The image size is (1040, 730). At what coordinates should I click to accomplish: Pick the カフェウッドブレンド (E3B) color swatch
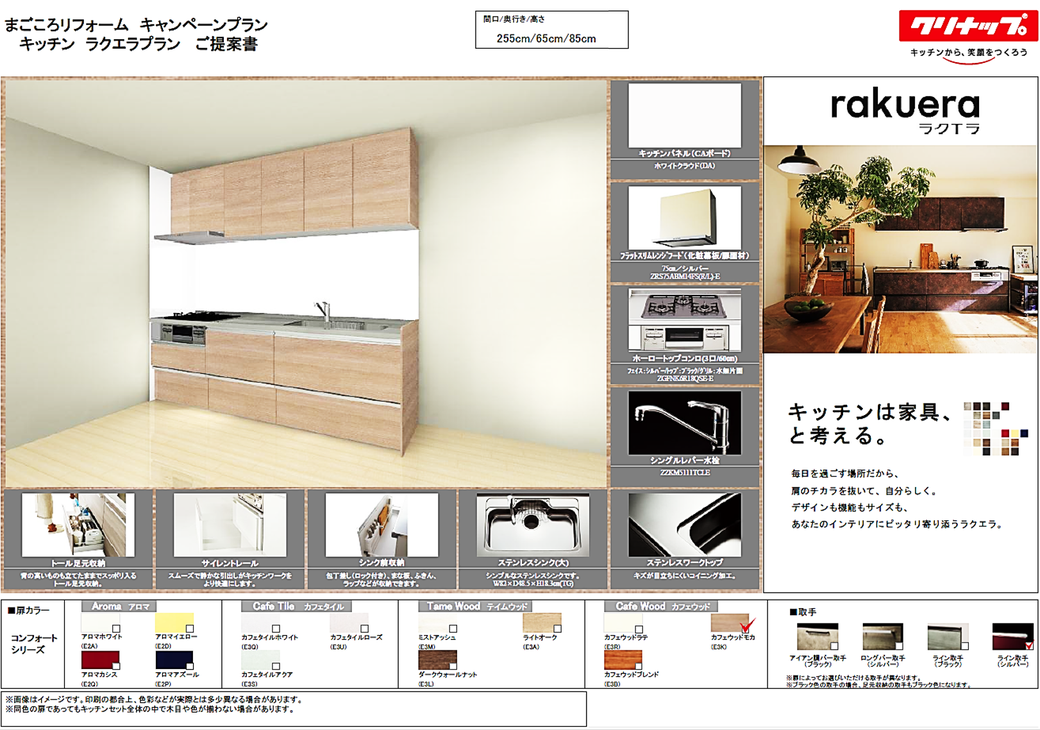coord(623,660)
